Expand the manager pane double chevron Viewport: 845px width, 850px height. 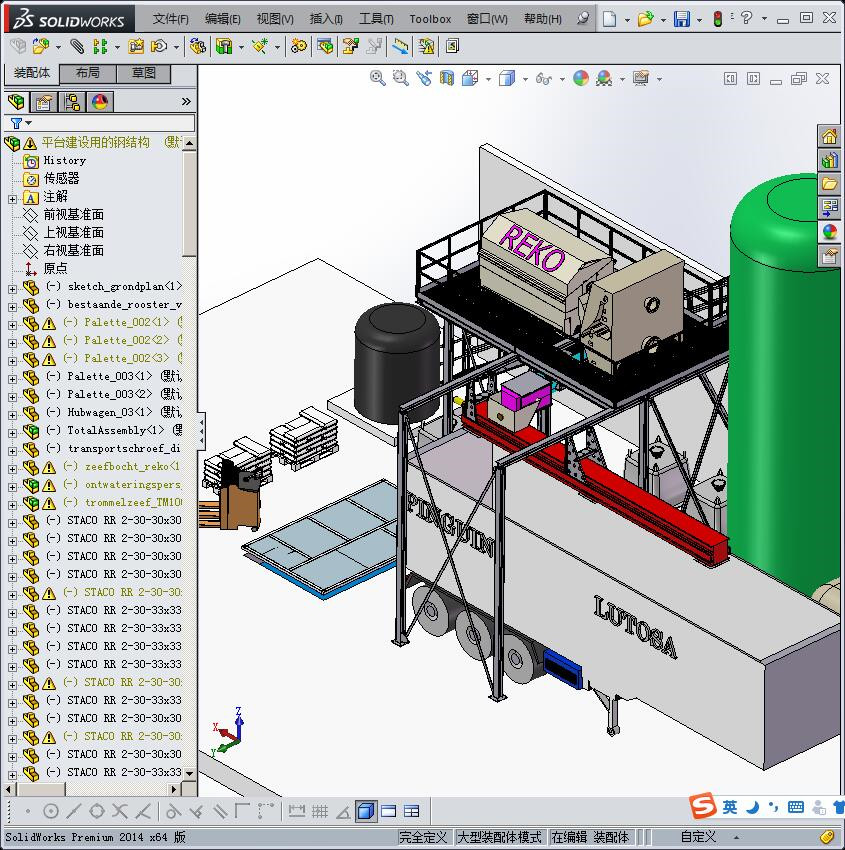(x=186, y=101)
